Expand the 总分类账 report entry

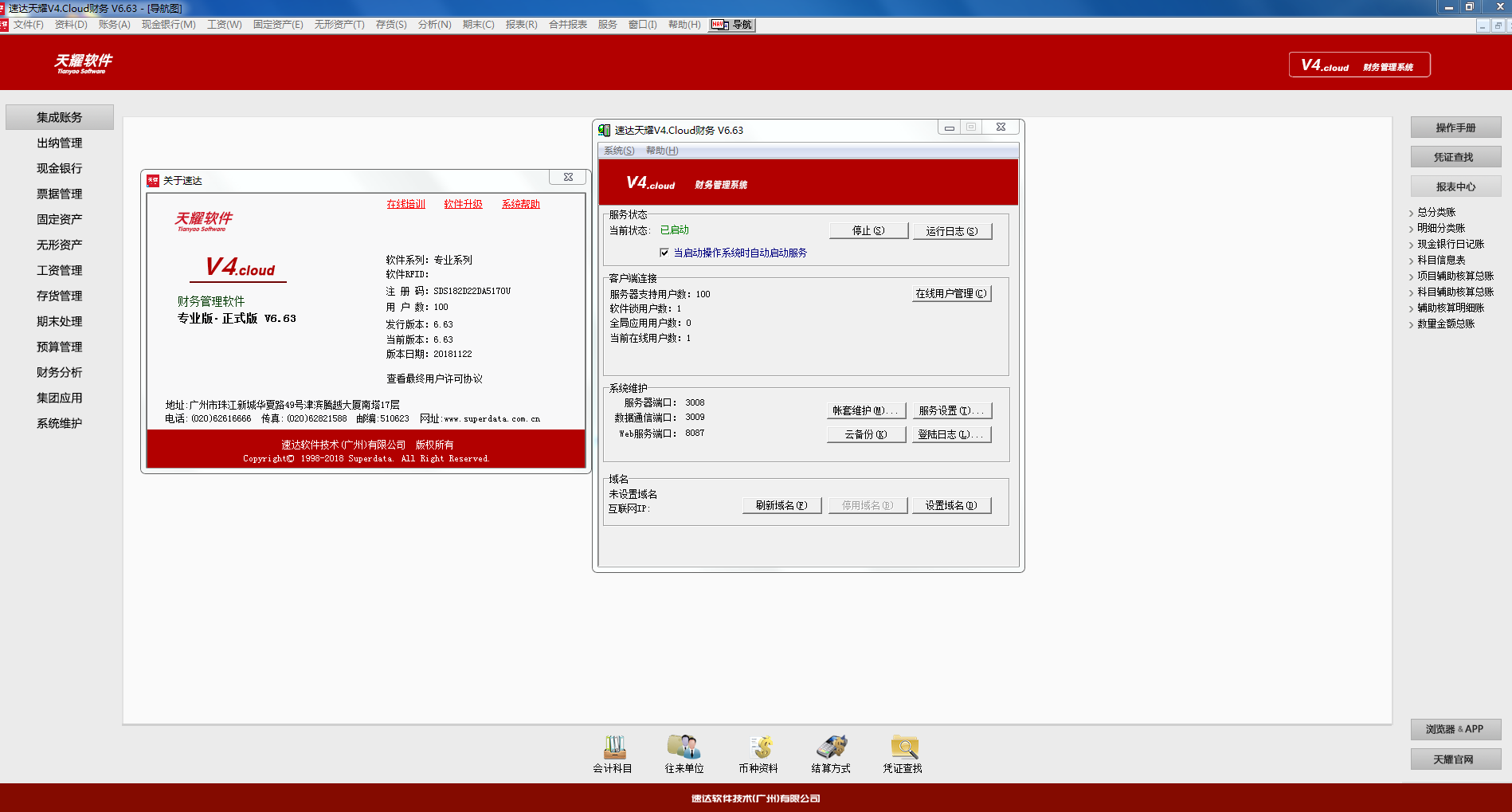pyautogui.click(x=1436, y=213)
